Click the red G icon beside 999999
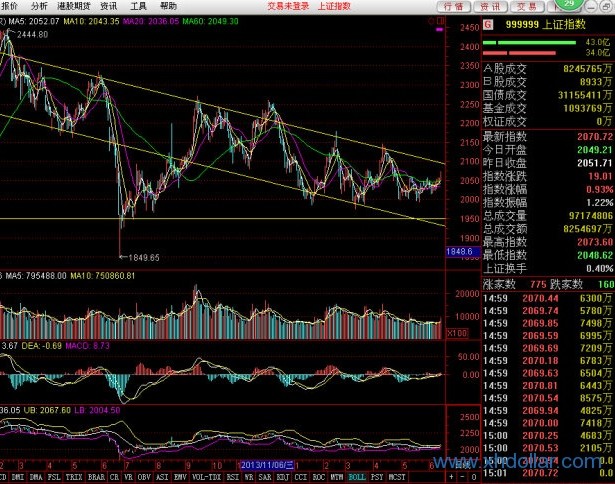The image size is (615, 484). coord(488,23)
